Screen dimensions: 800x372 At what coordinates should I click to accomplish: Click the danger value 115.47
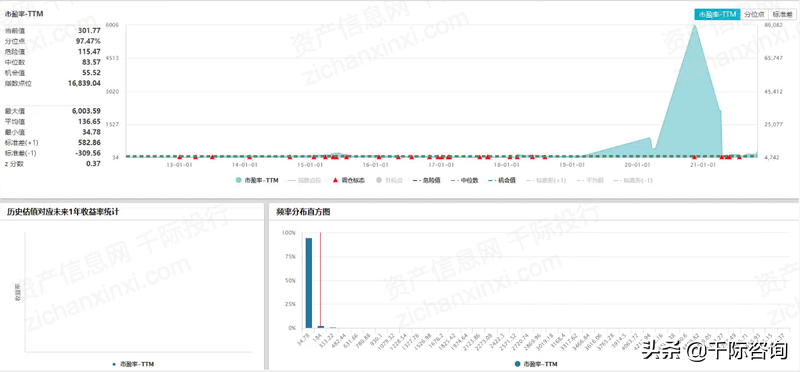[x=89, y=52]
